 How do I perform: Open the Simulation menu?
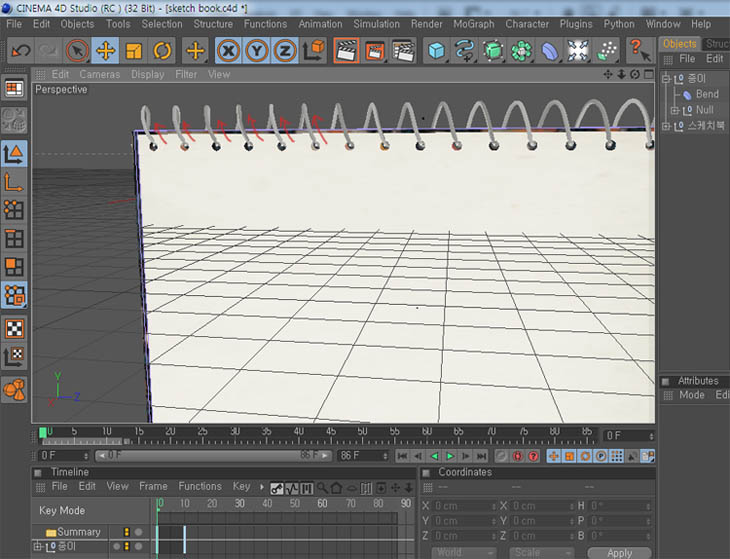pos(376,24)
